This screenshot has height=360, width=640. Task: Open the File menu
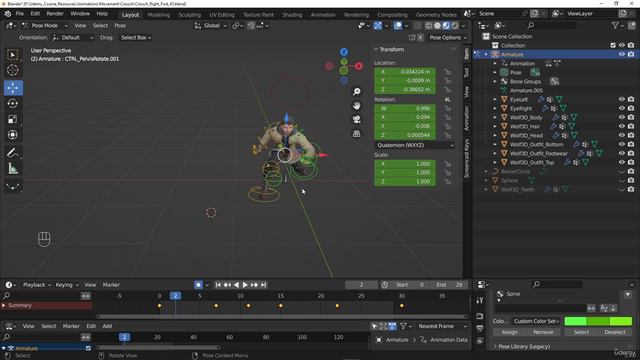tap(20, 13)
